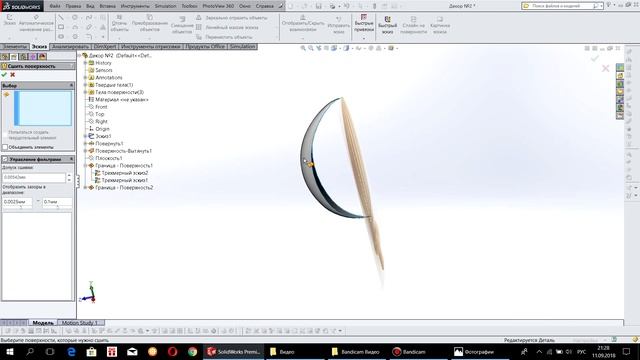Click Zoom to Area magnifier icon
Viewport: 640px width, 360px height.
[311, 48]
